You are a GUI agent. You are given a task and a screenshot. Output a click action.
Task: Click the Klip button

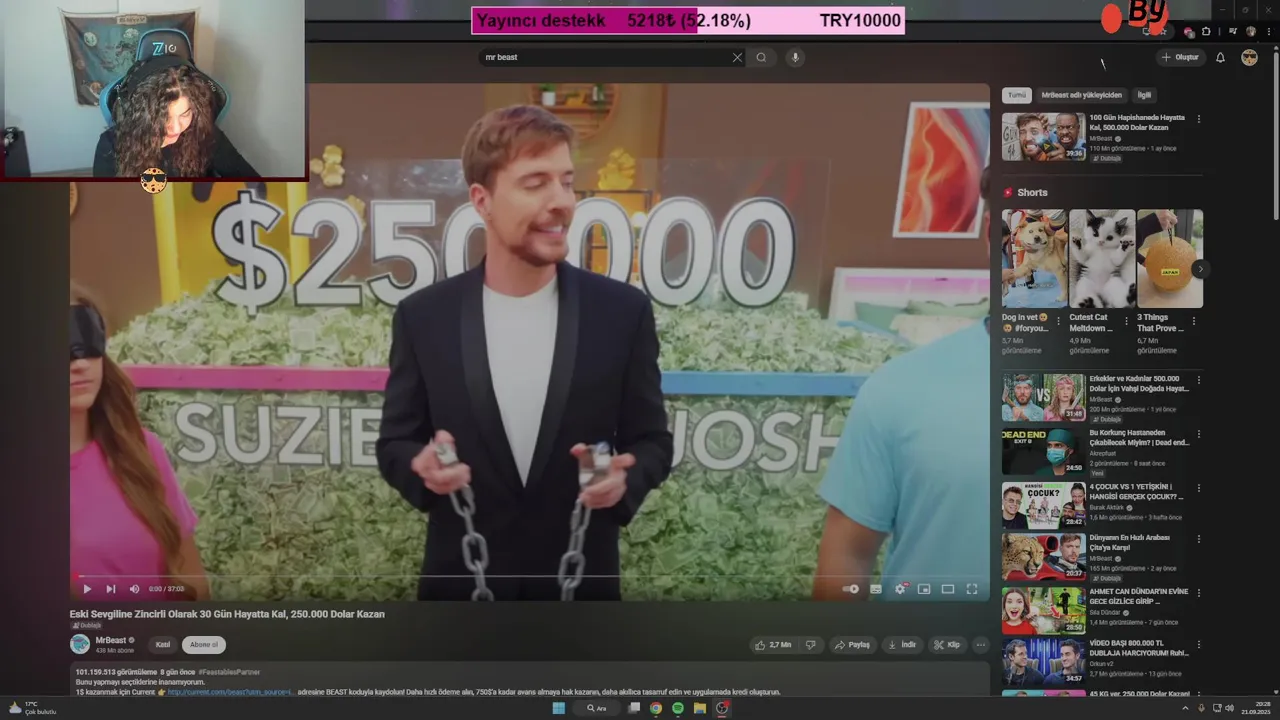click(947, 645)
